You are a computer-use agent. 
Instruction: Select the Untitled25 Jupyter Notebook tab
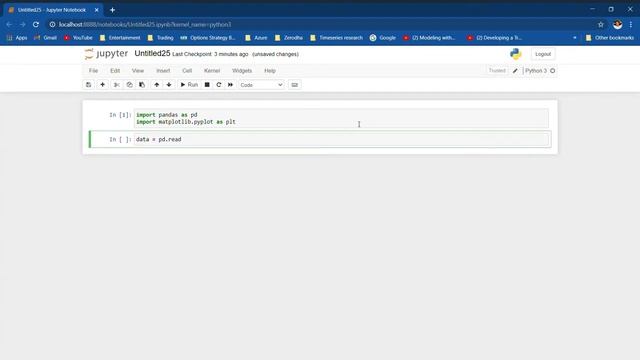52,10
